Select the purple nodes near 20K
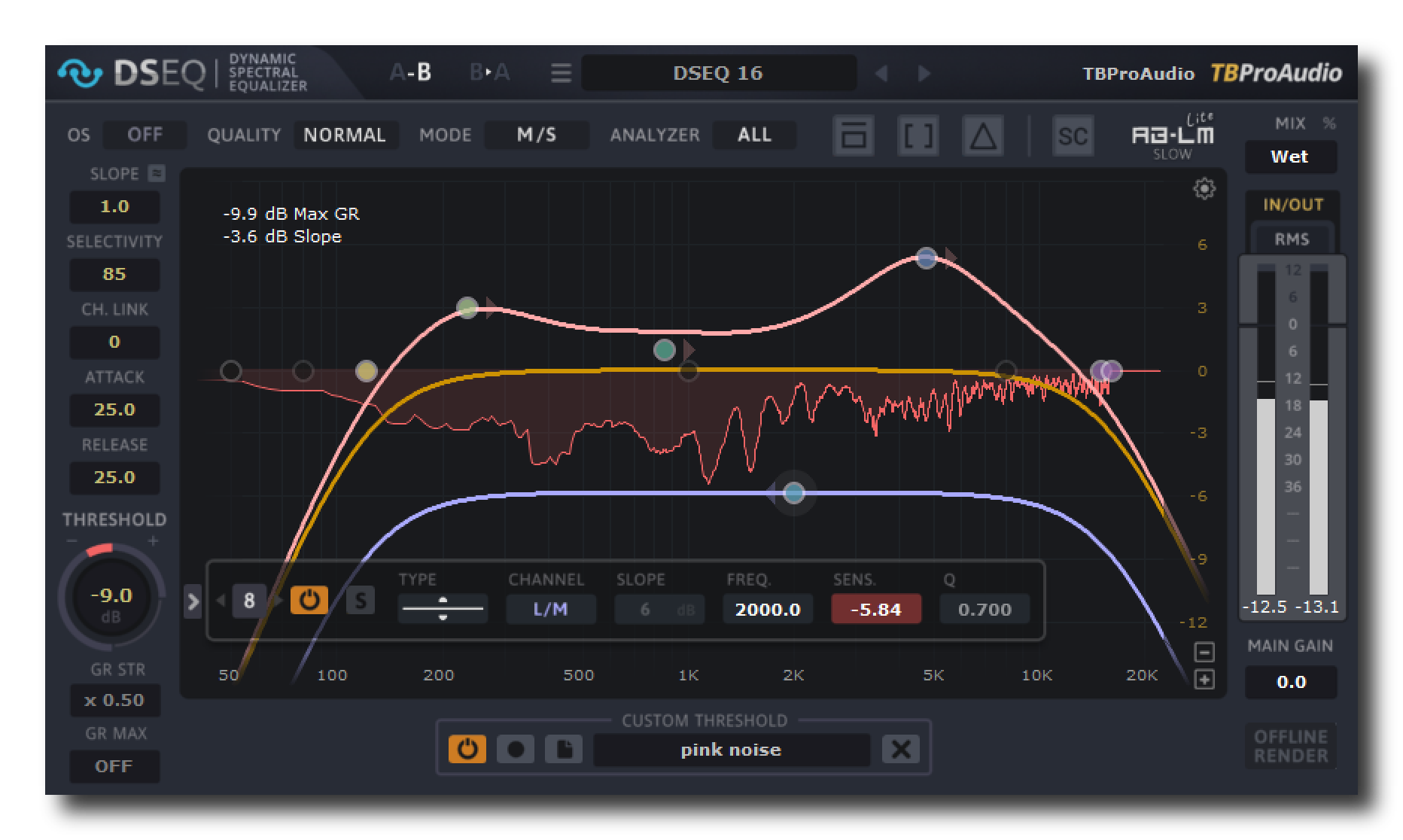Viewport: 1403px width, 840px height. (1106, 371)
